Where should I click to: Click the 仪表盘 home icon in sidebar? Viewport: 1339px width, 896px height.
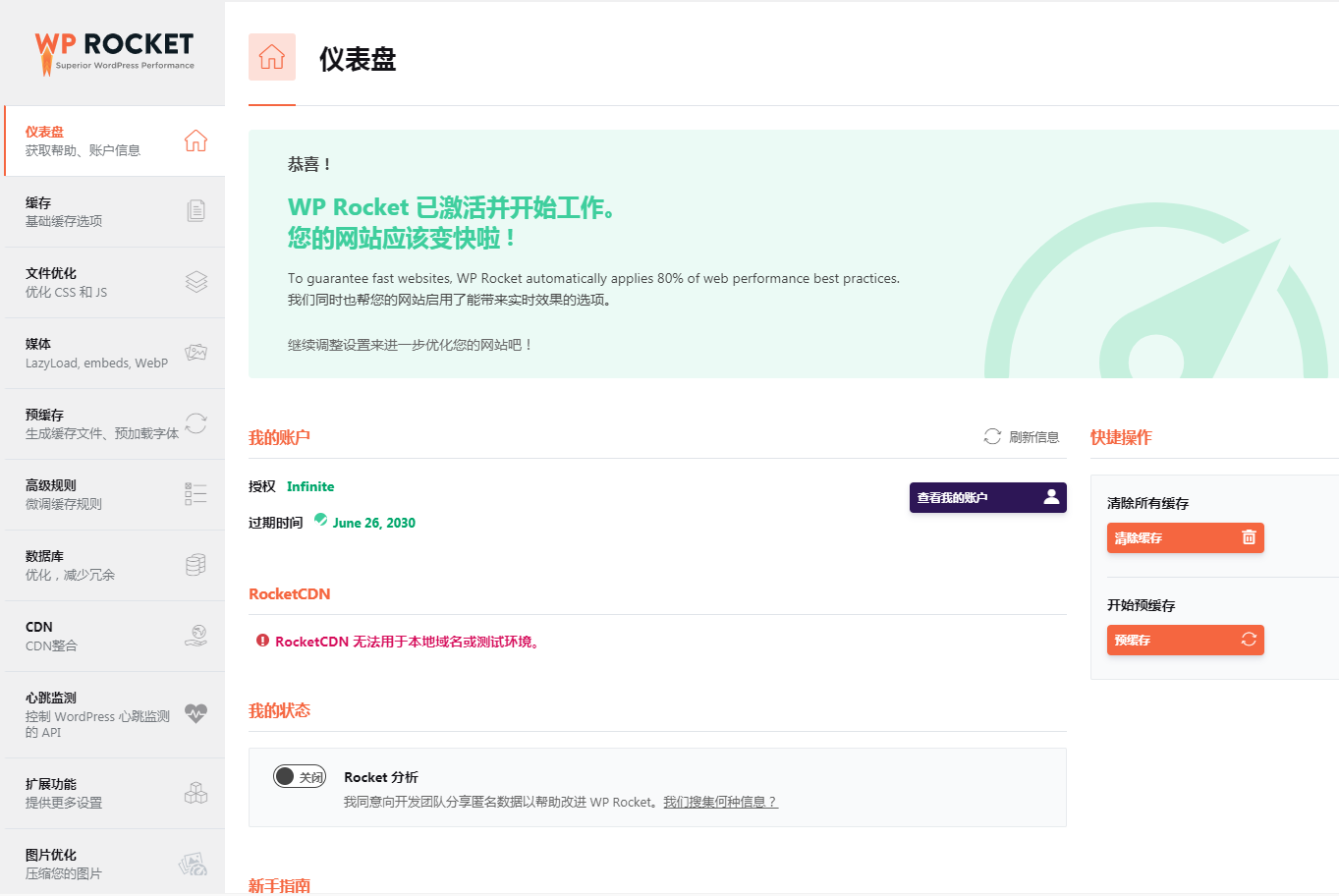point(195,140)
